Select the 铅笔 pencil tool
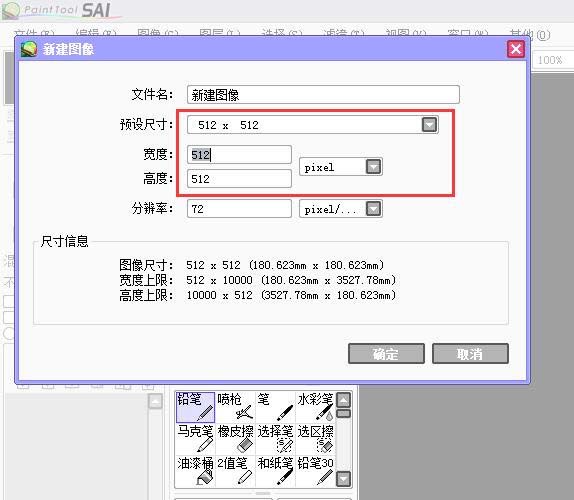Screen dimensions: 574x500 tap(195, 407)
